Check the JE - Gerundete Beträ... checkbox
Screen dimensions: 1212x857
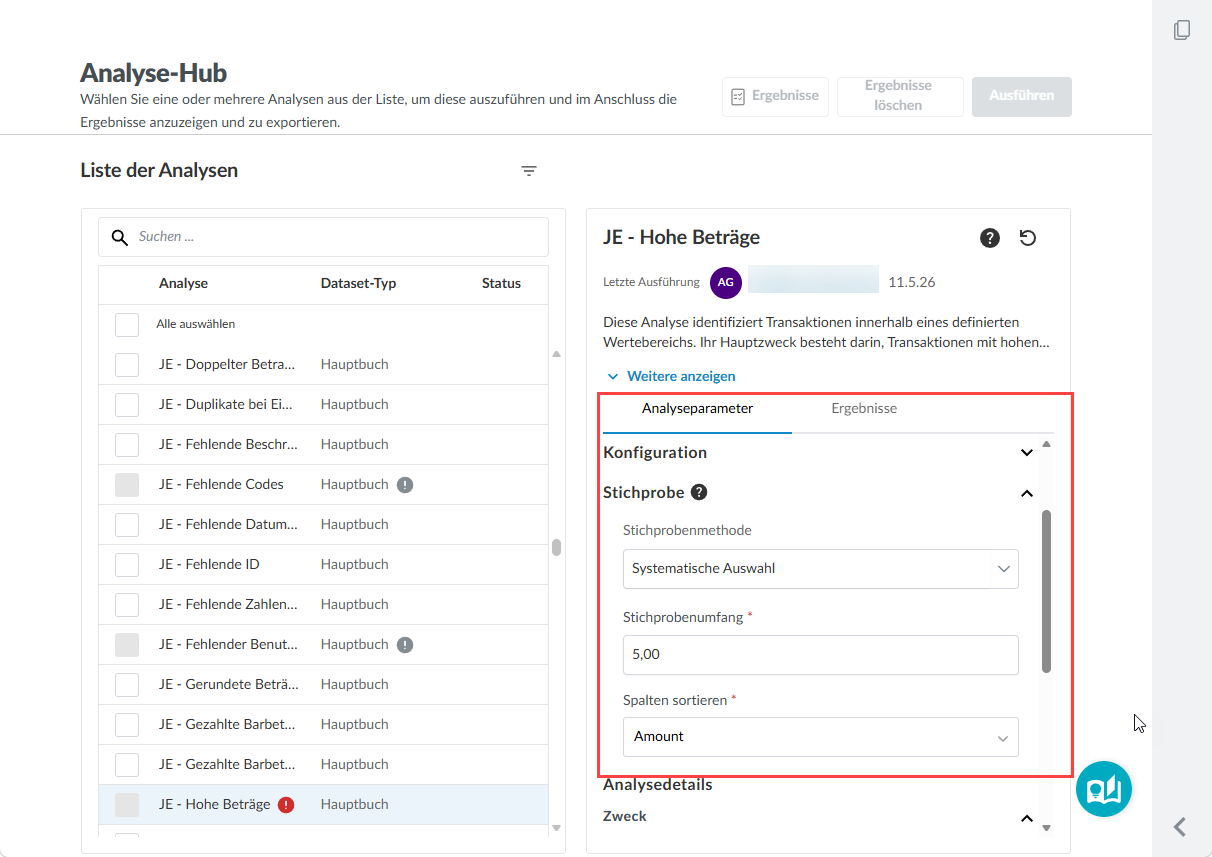[x=127, y=685]
